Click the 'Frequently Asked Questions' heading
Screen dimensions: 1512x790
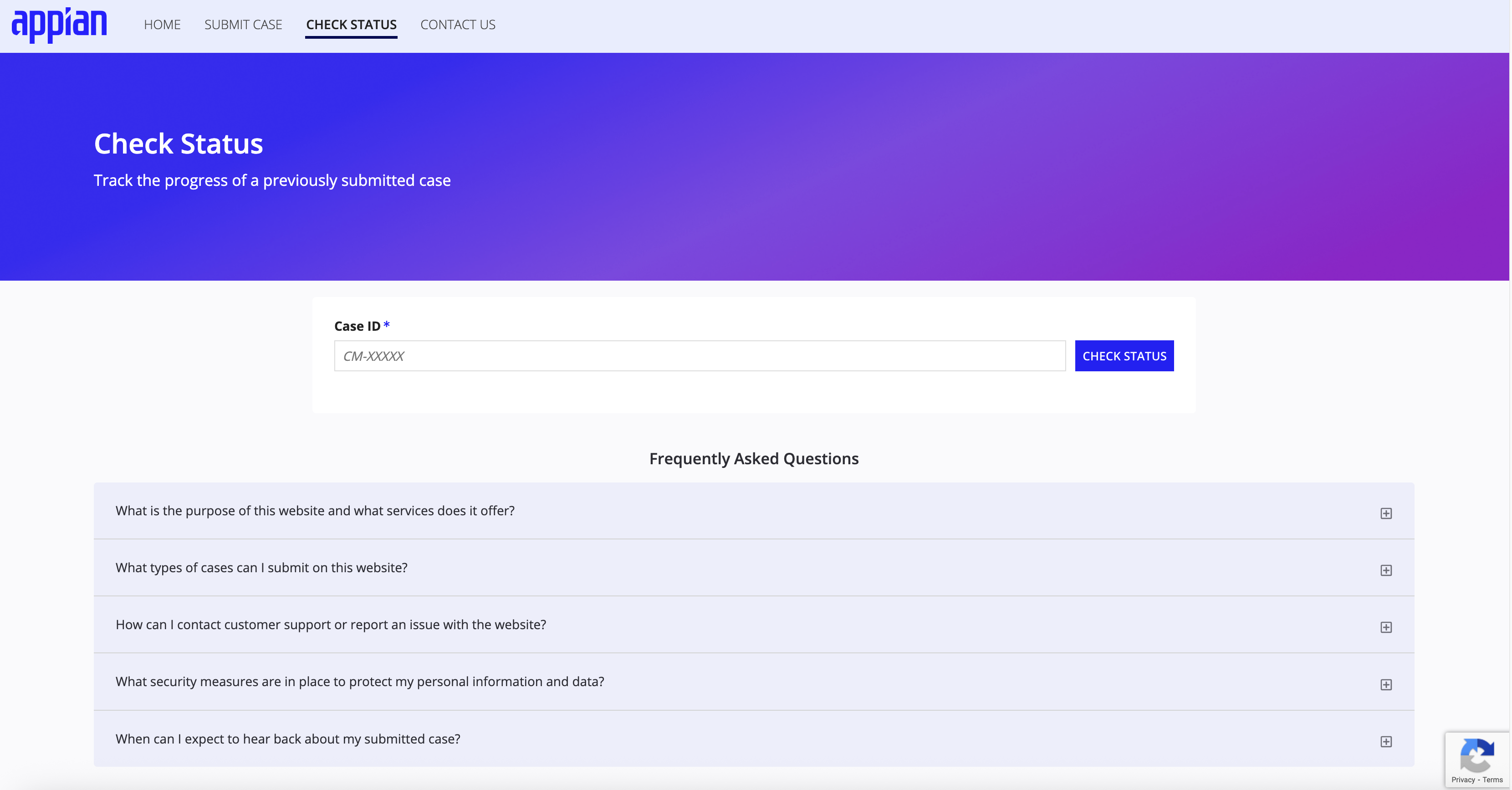(x=754, y=459)
